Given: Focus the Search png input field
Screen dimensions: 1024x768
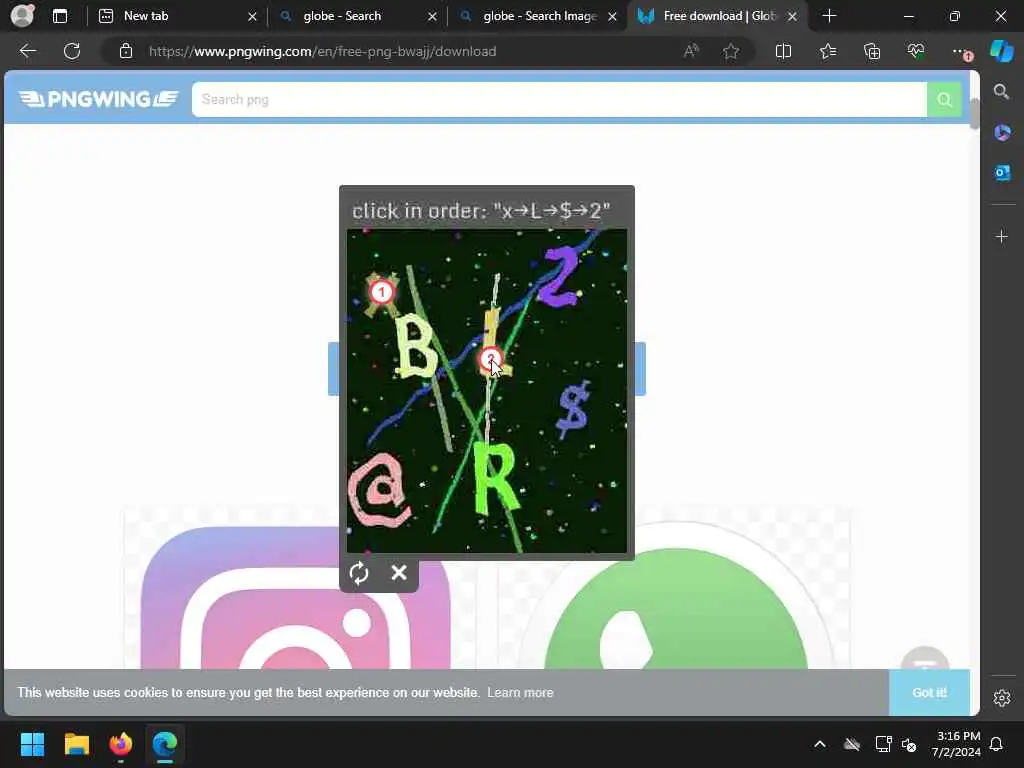Looking at the screenshot, I should coord(559,99).
